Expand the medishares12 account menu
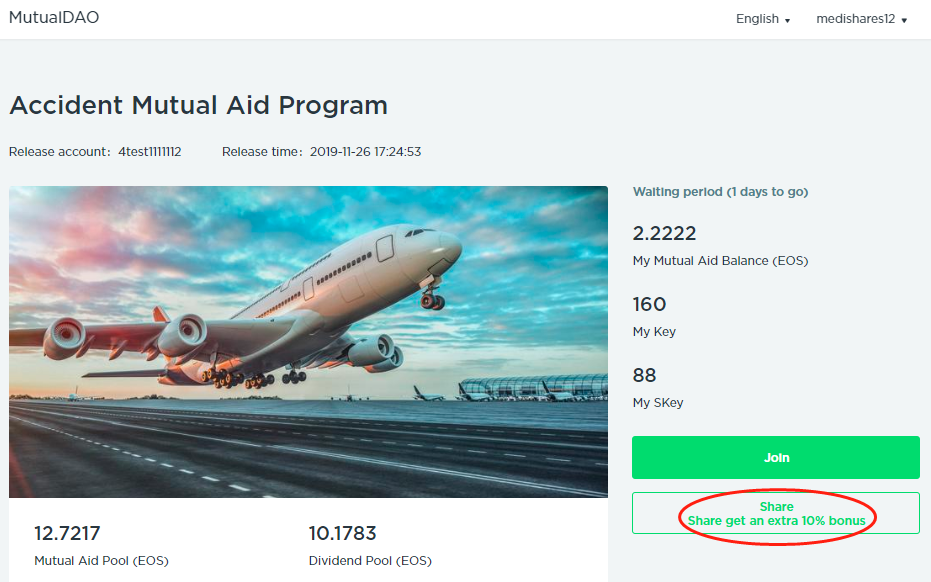Viewport: 931px width, 582px height. tap(861, 19)
